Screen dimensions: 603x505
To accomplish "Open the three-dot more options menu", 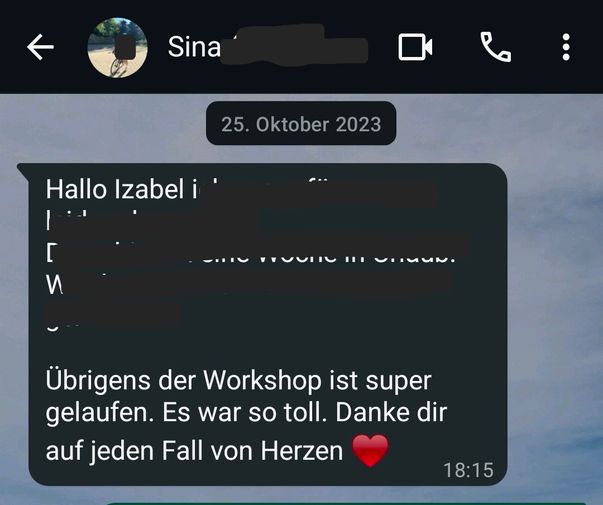I will (566, 47).
